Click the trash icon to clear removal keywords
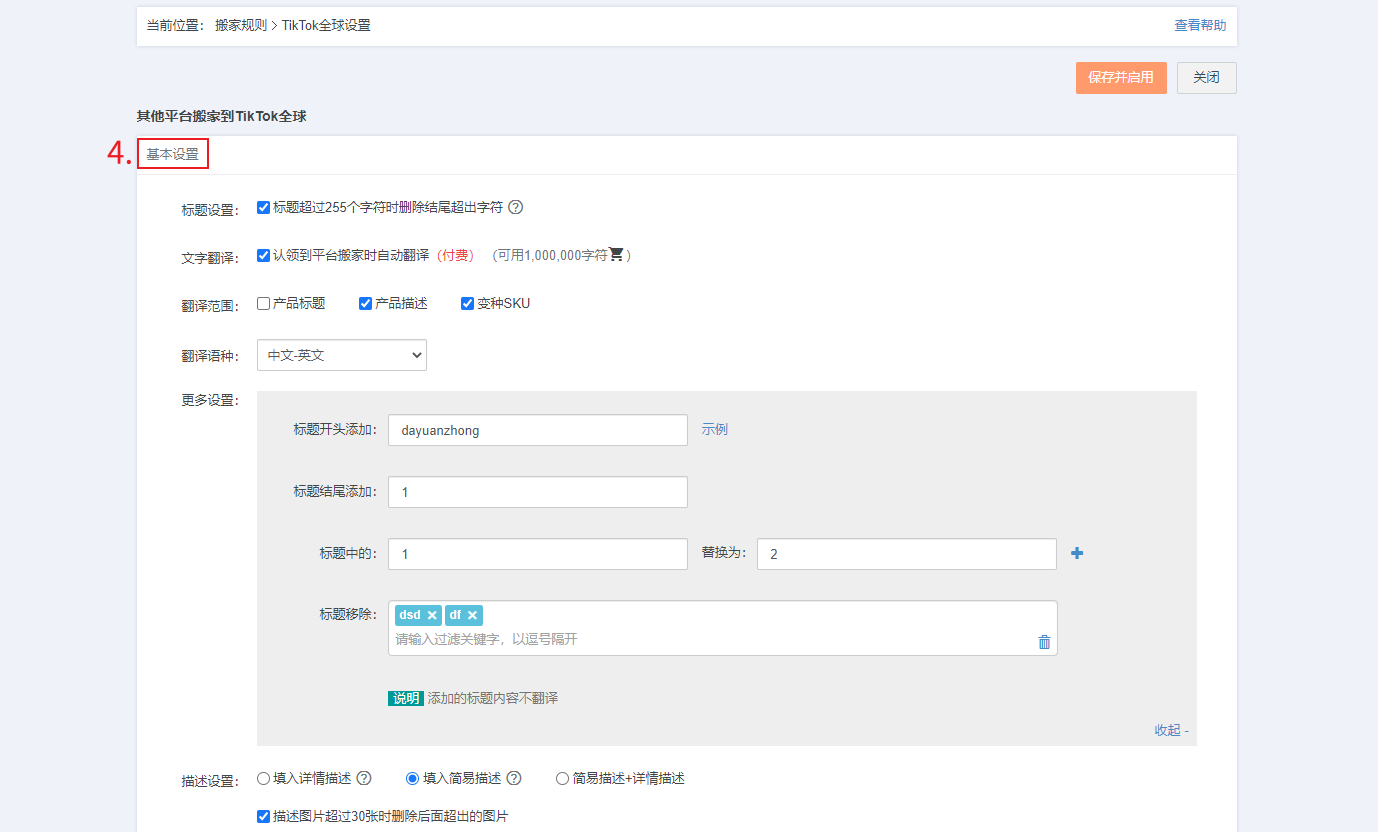 pos(1044,642)
